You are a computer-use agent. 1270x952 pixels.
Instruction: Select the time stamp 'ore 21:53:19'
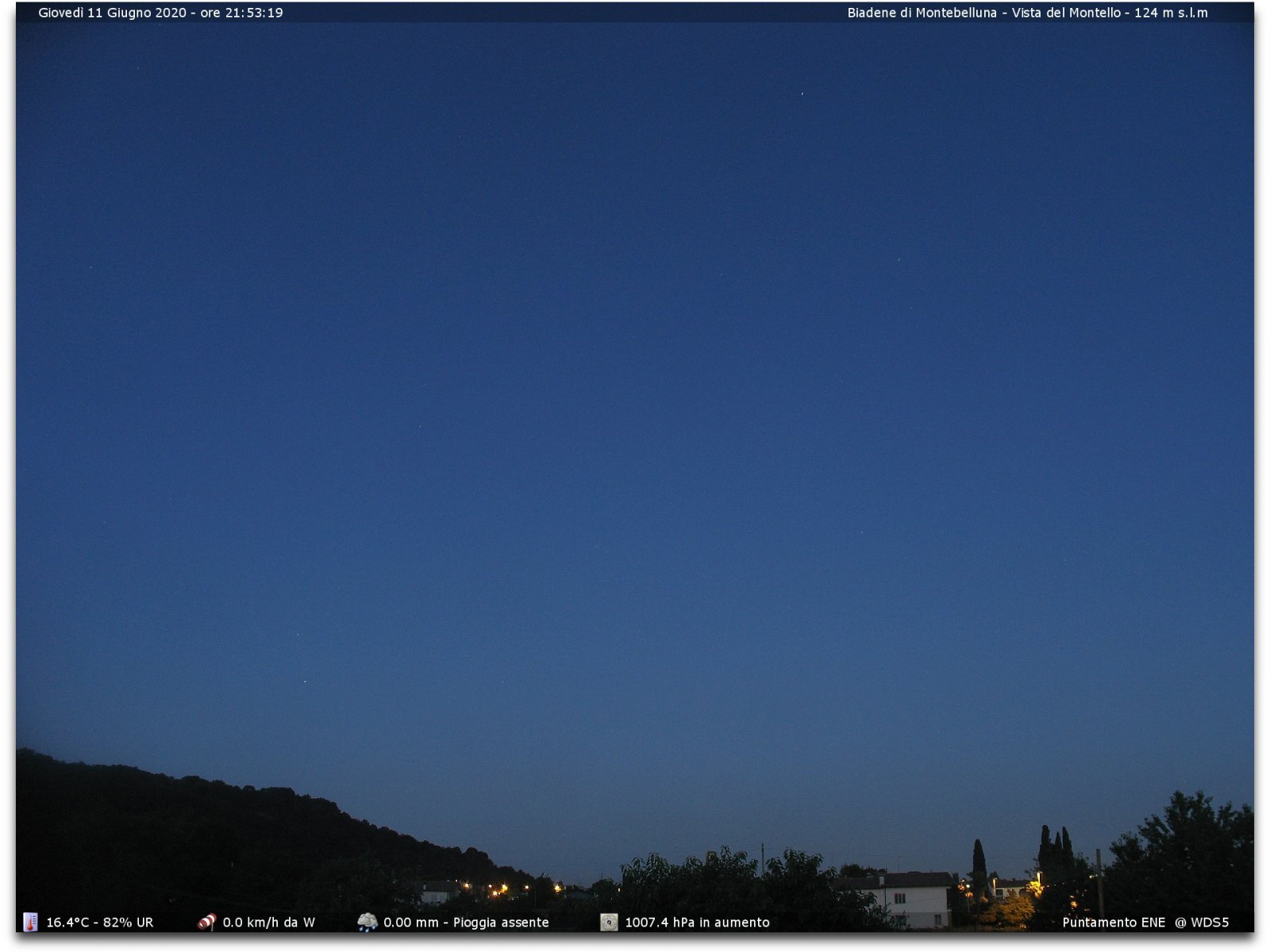click(x=241, y=13)
